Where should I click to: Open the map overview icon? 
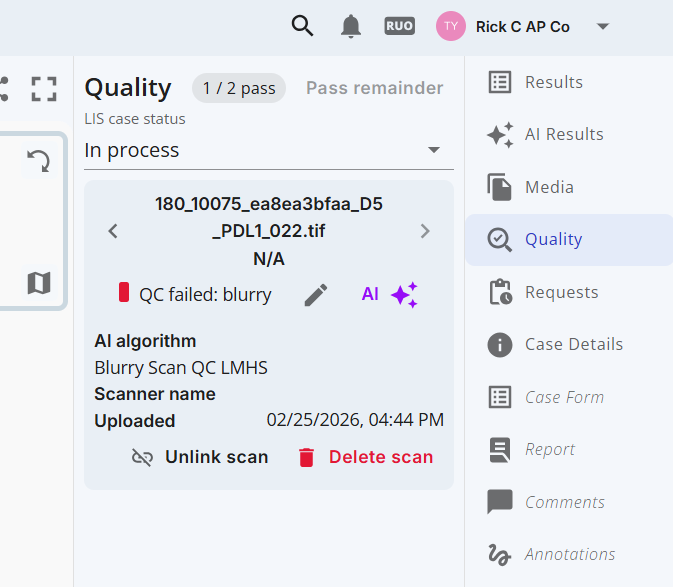pyautogui.click(x=38, y=284)
